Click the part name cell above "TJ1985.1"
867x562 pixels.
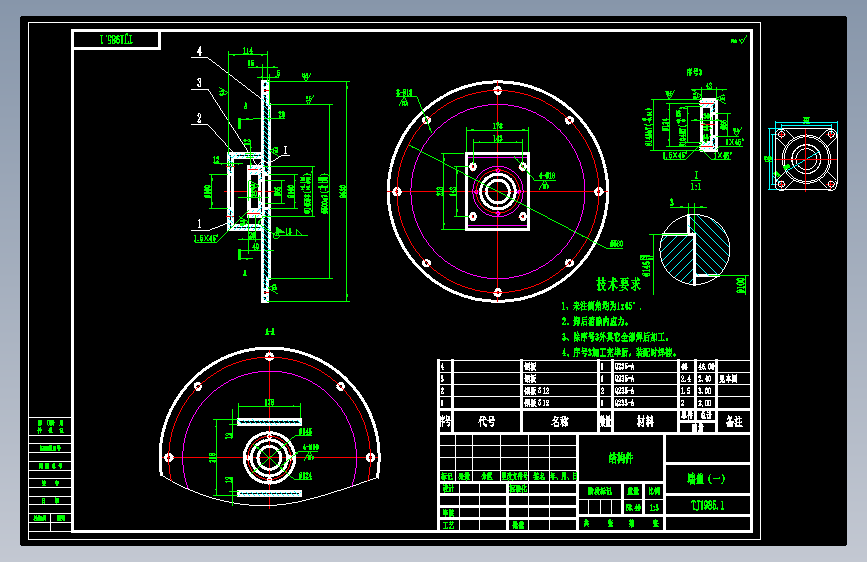coord(708,479)
